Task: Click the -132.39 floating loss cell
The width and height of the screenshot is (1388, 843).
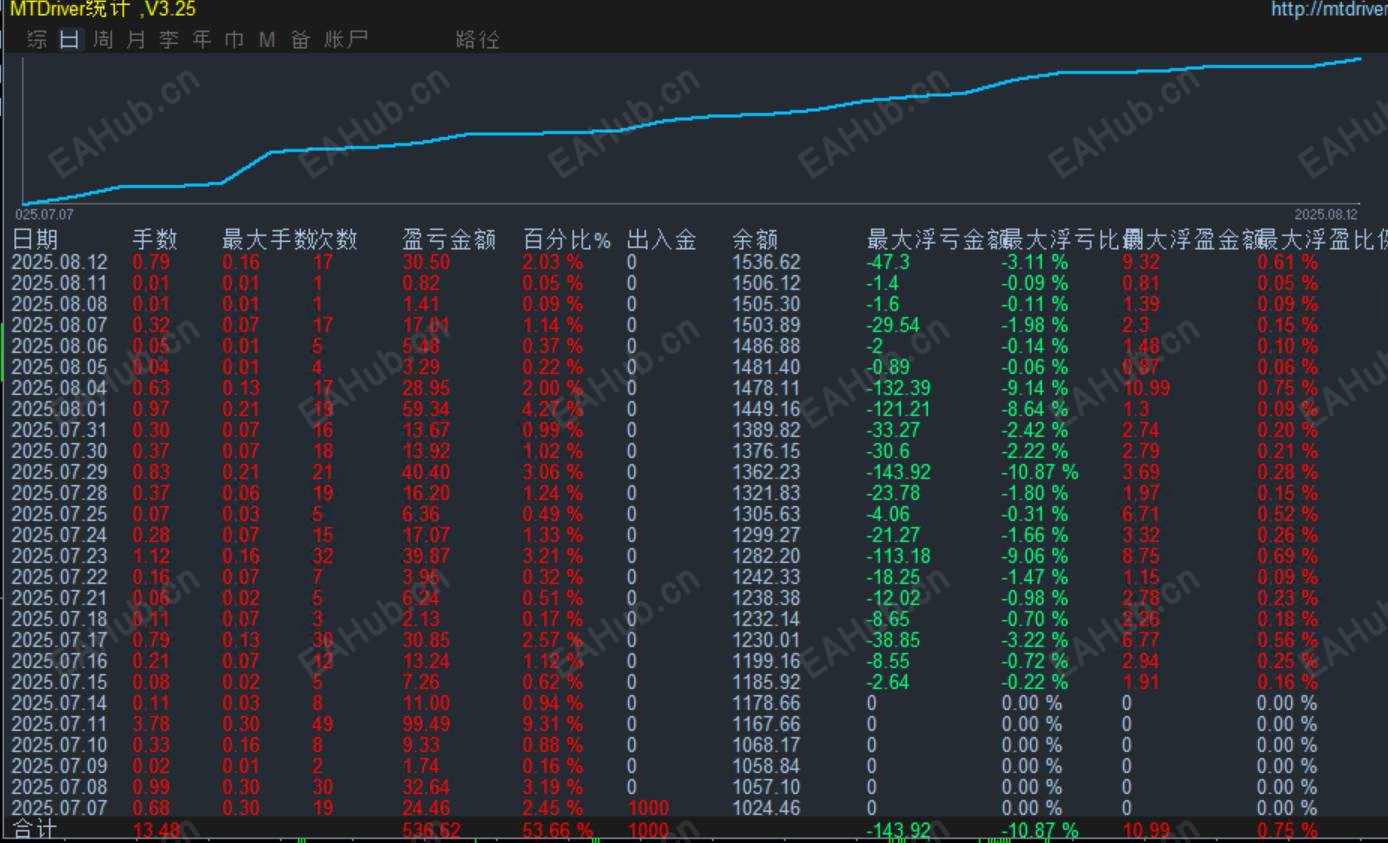Action: (899, 388)
